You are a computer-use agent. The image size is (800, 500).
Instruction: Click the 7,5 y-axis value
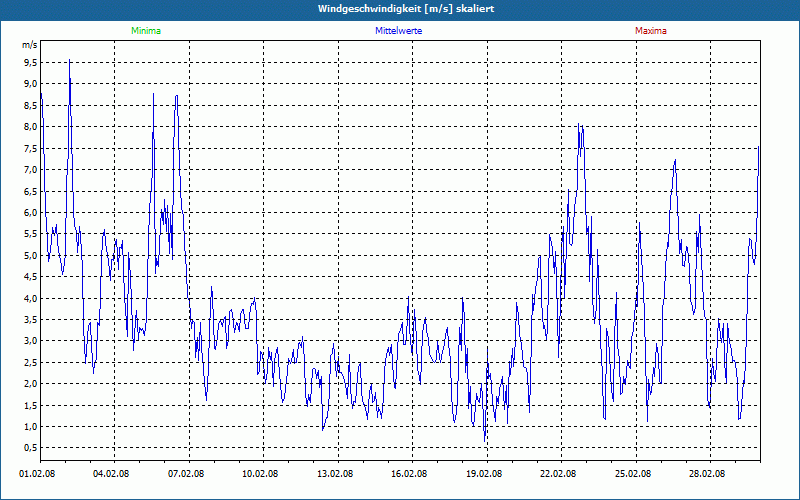31,148
